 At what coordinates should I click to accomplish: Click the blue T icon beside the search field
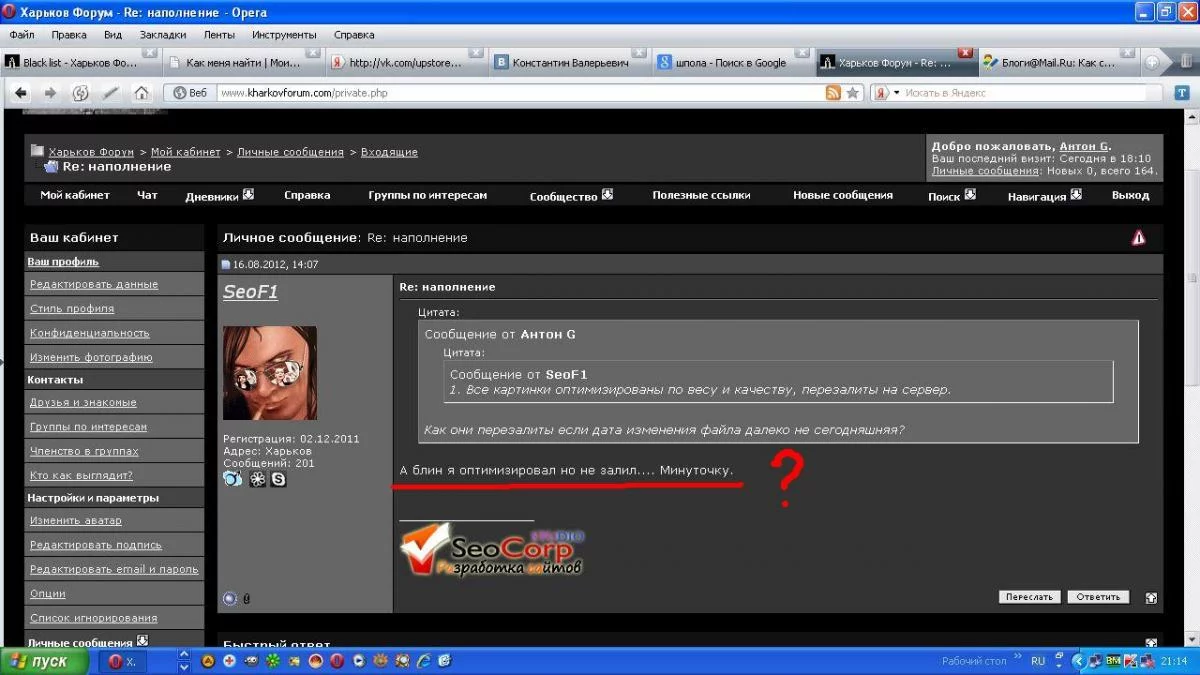pos(1181,93)
